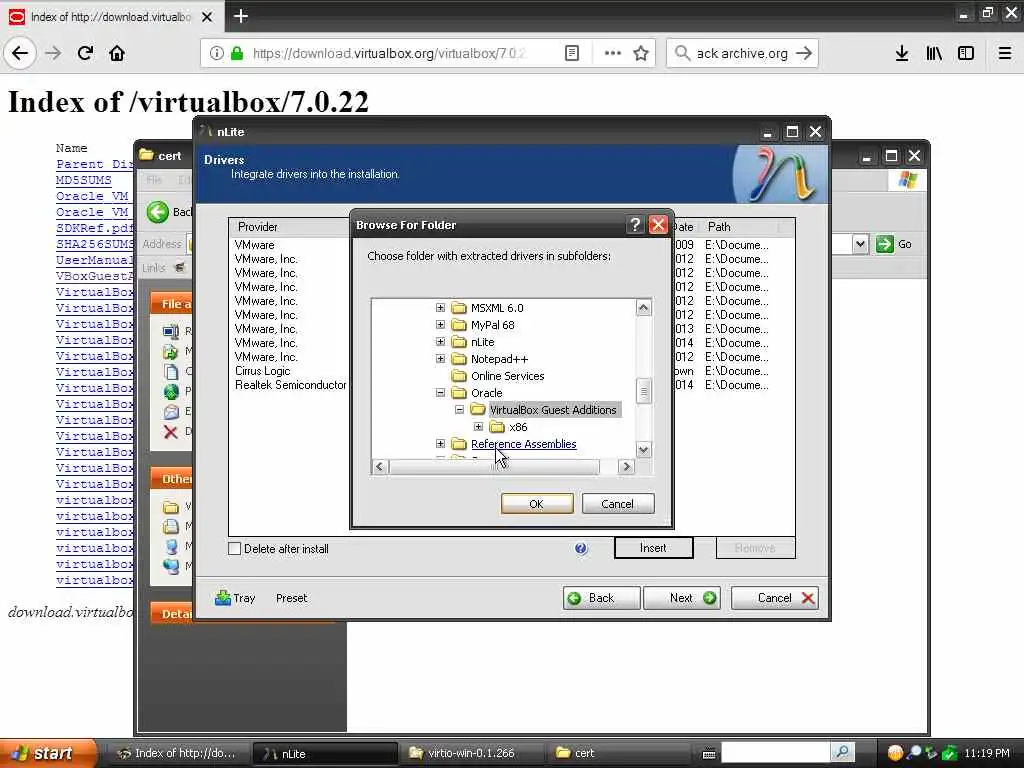Open page actions three-dot menu
Image resolution: width=1024 pixels, height=768 pixels.
[x=613, y=53]
